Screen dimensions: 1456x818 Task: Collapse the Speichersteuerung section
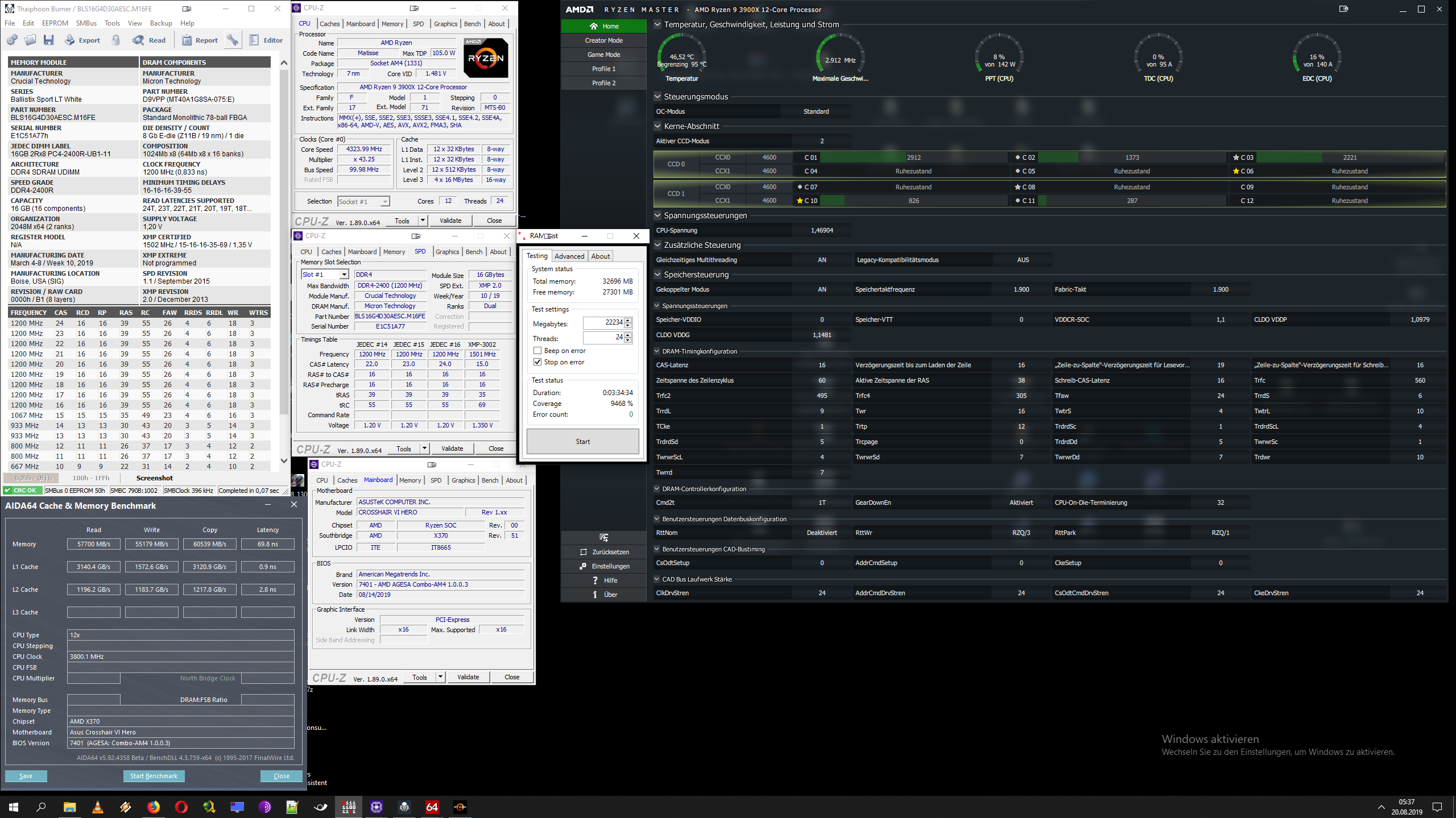(658, 275)
